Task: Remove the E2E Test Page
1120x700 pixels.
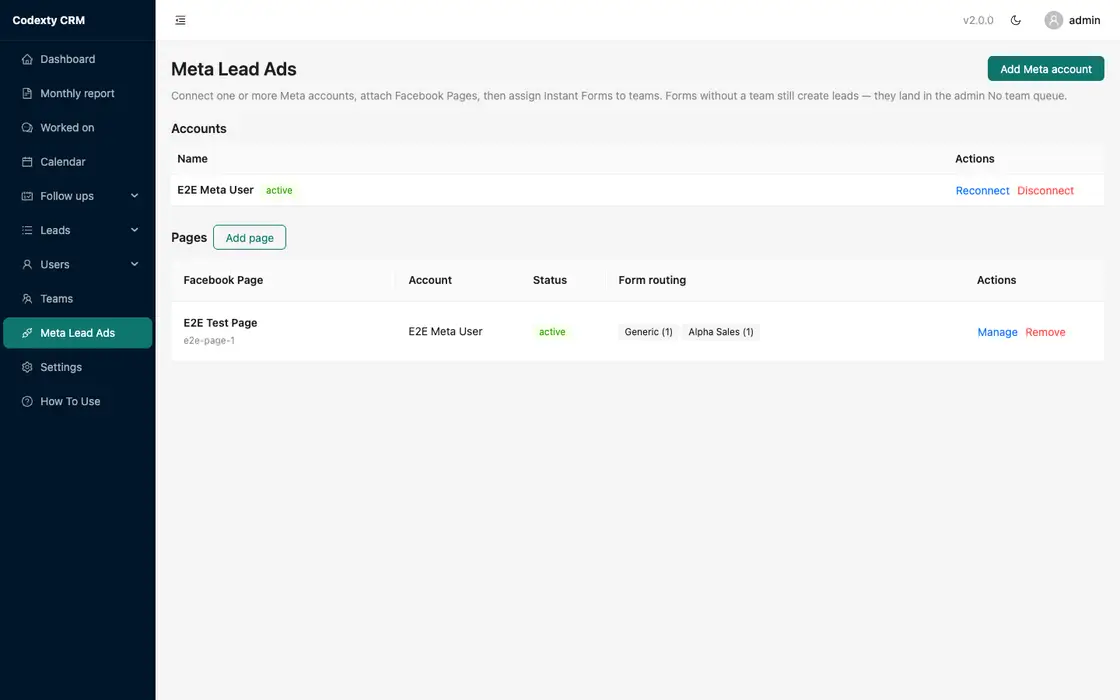Action: point(1045,332)
